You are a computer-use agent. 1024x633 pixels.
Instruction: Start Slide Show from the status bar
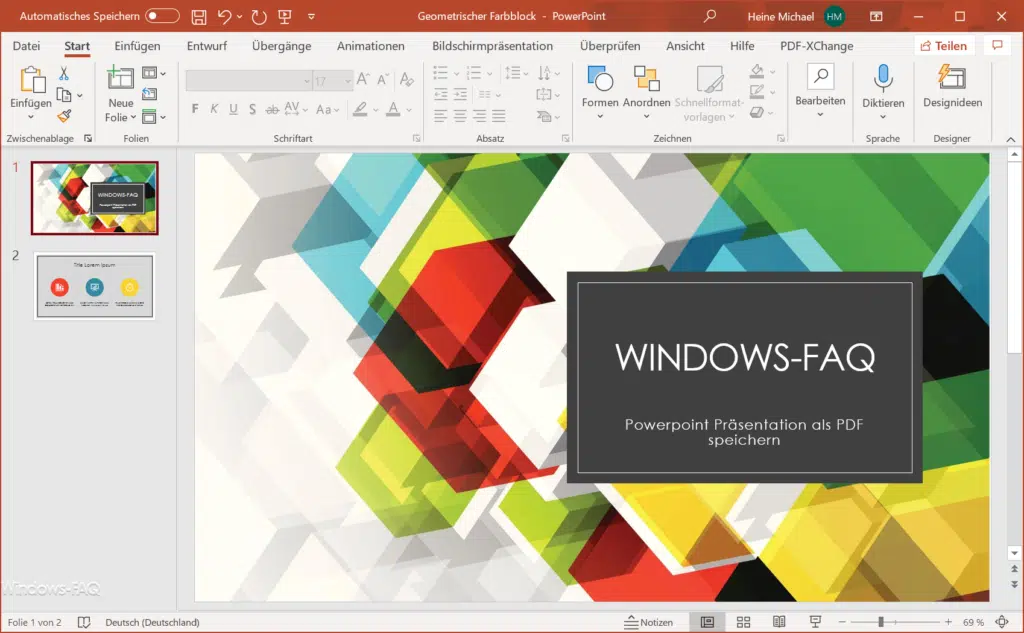click(x=815, y=620)
